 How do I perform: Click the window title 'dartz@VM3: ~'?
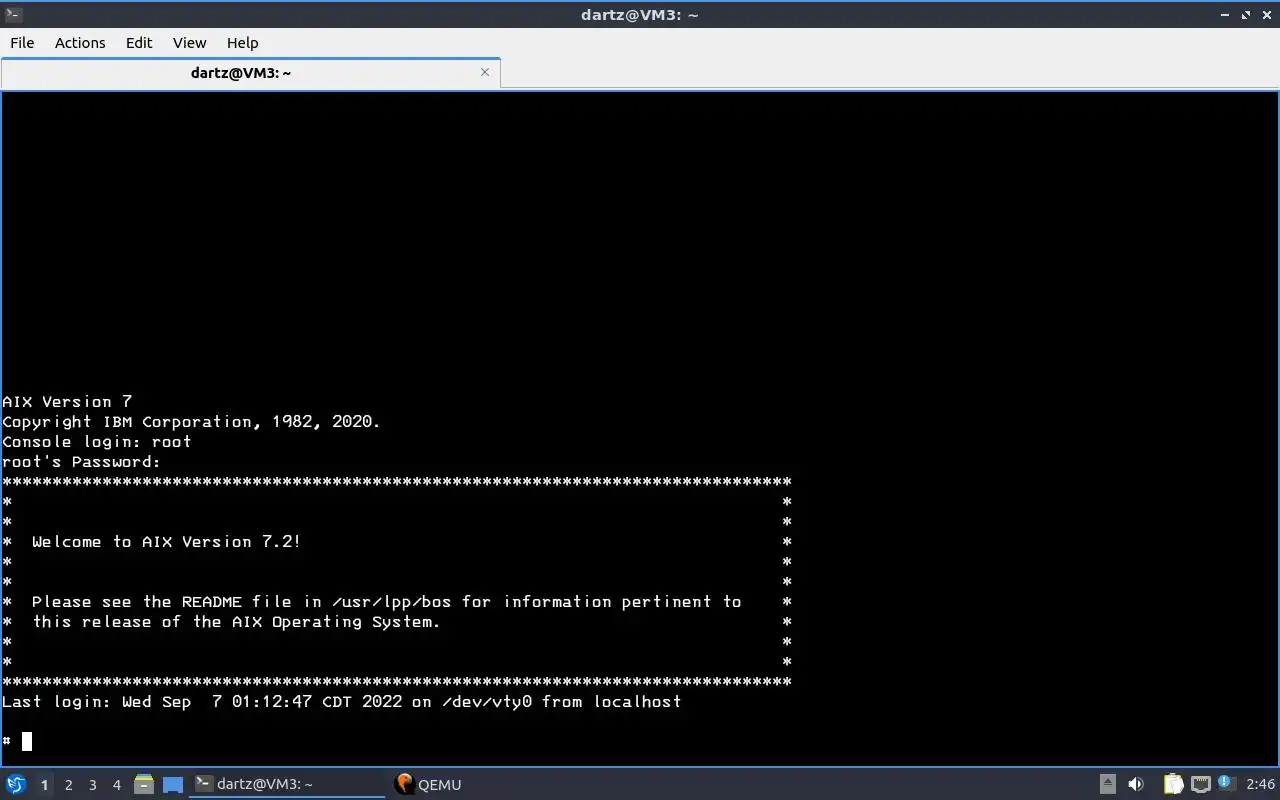pyautogui.click(x=640, y=14)
